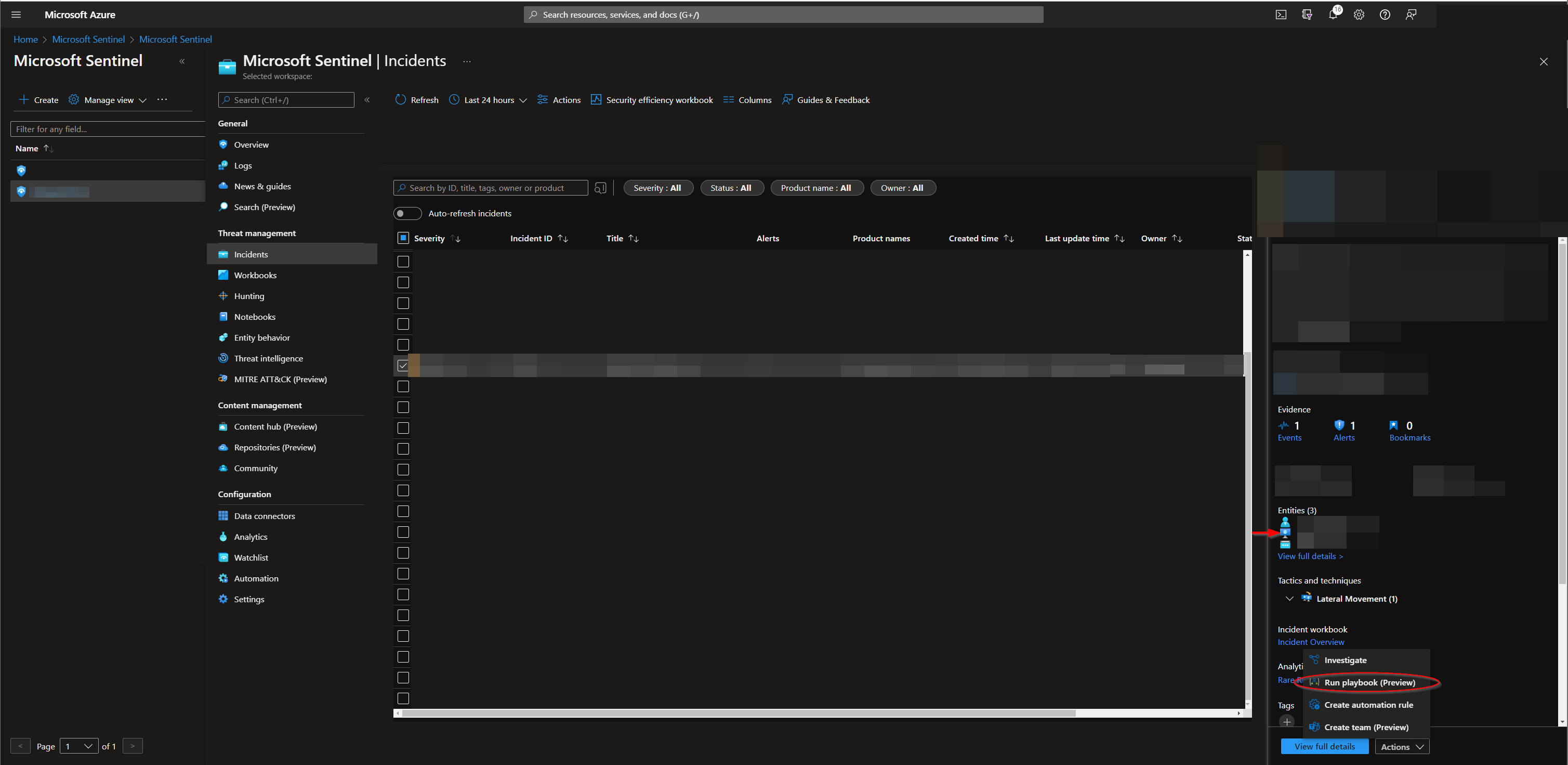Open the notifications bell

tap(1333, 15)
